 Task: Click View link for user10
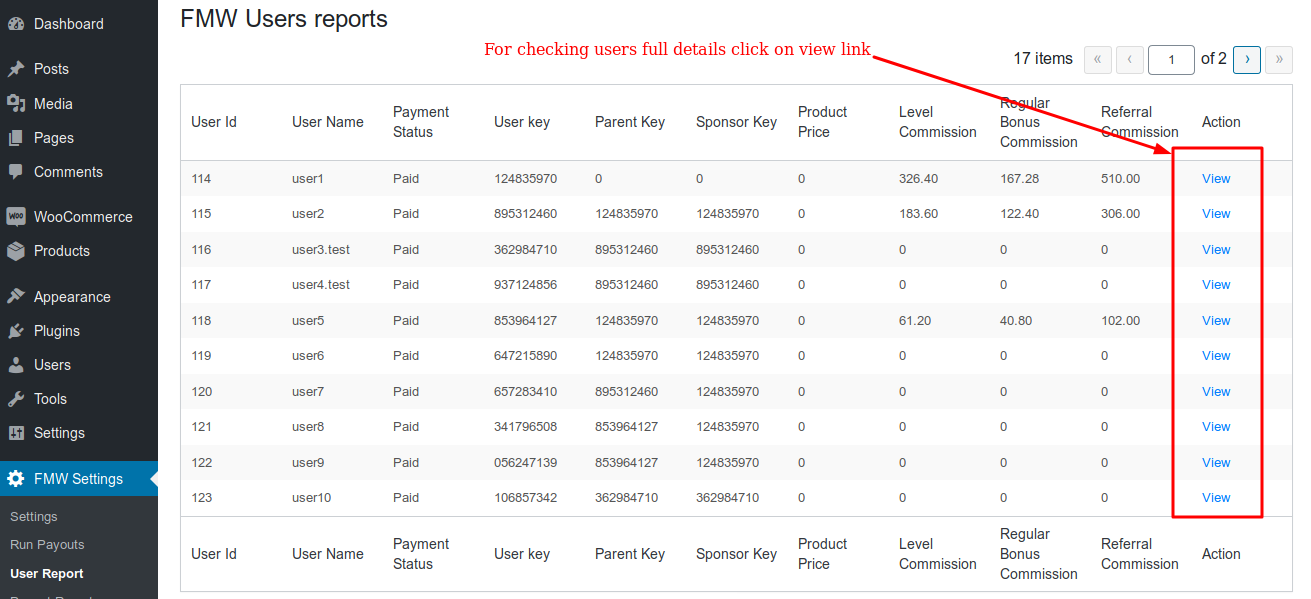pos(1216,498)
